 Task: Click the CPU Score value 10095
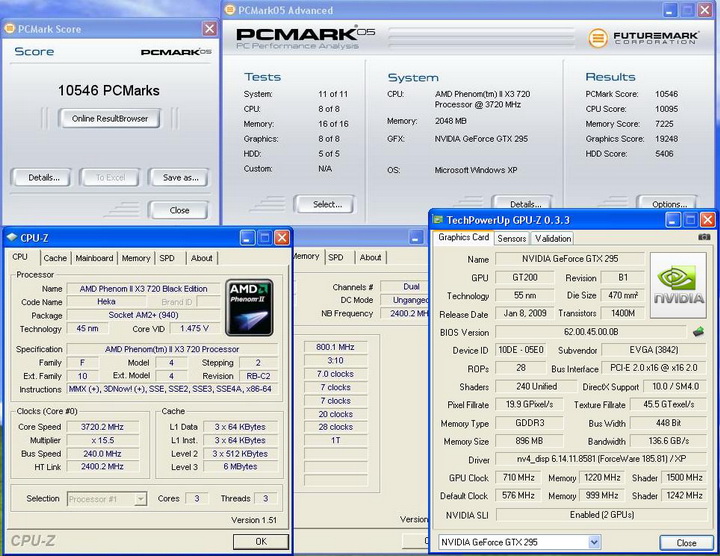pos(666,109)
